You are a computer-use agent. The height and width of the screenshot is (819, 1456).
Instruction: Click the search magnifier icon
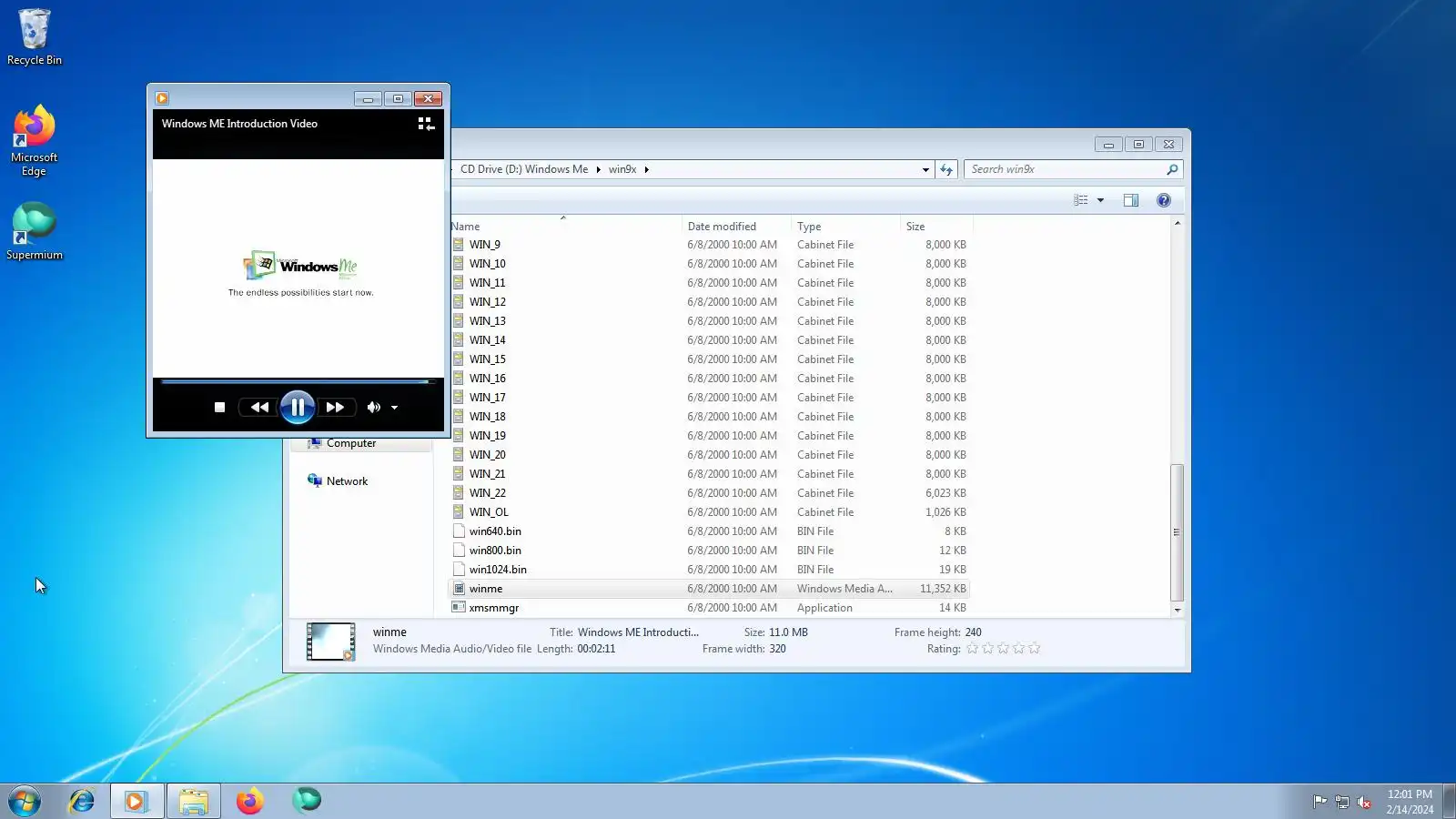(x=1172, y=169)
